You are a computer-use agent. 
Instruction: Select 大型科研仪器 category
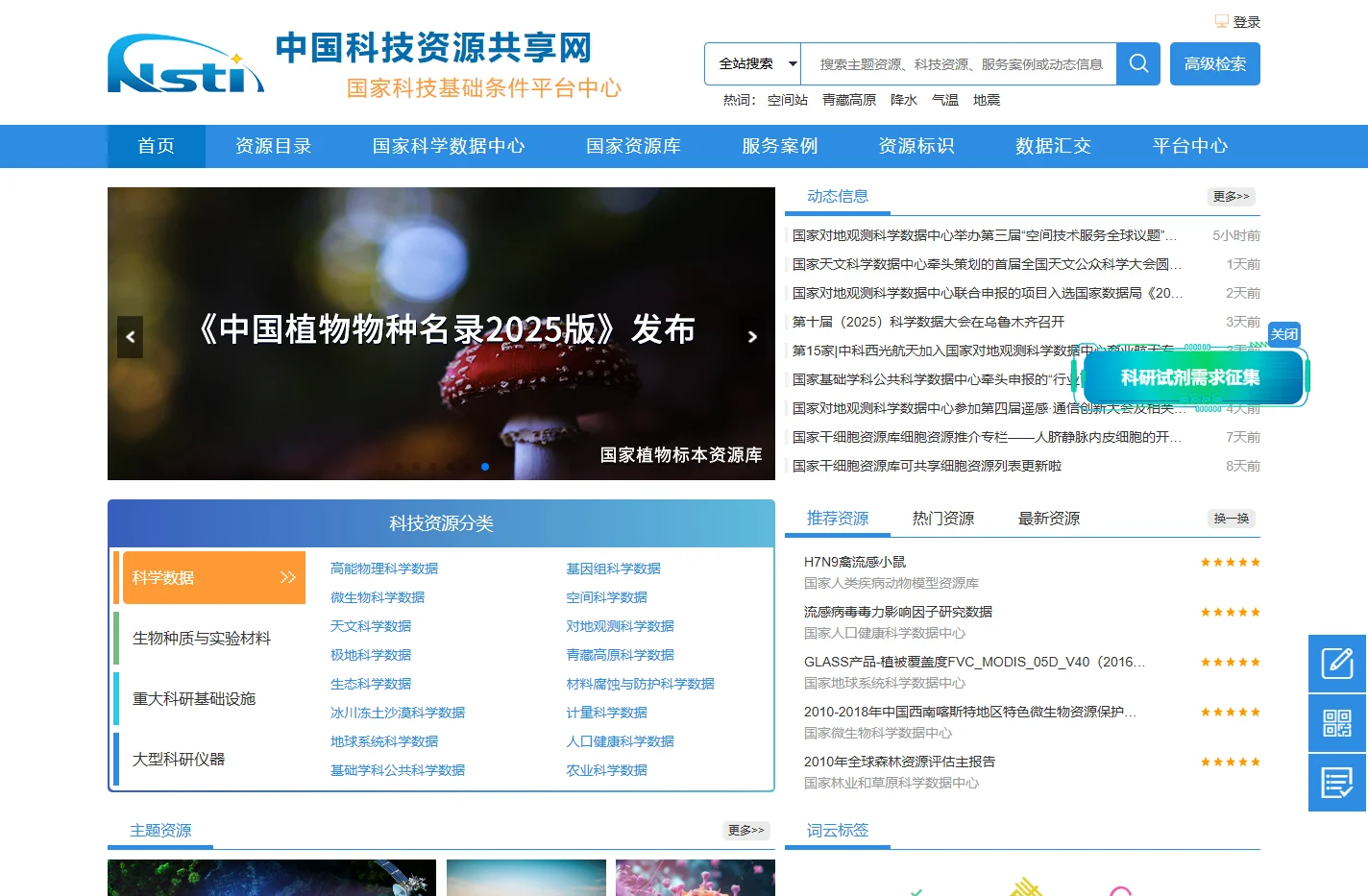[179, 759]
